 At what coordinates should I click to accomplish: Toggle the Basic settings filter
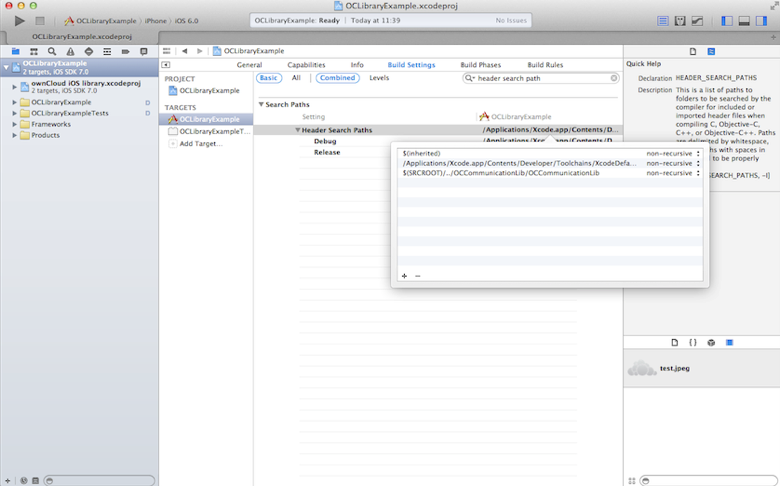(269, 78)
